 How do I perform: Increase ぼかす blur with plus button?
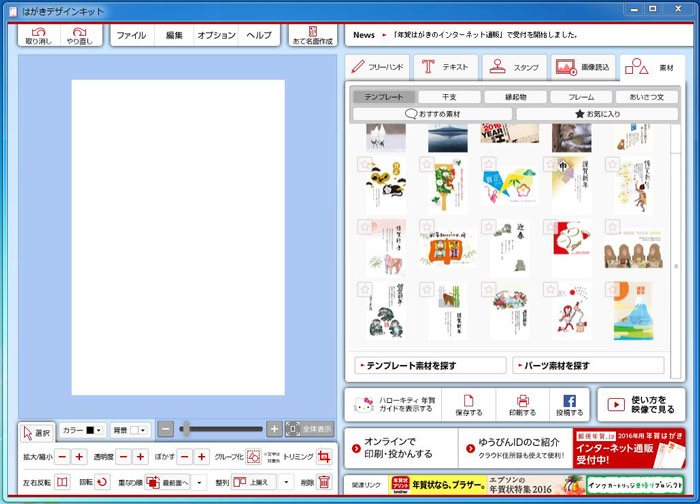(x=201, y=457)
